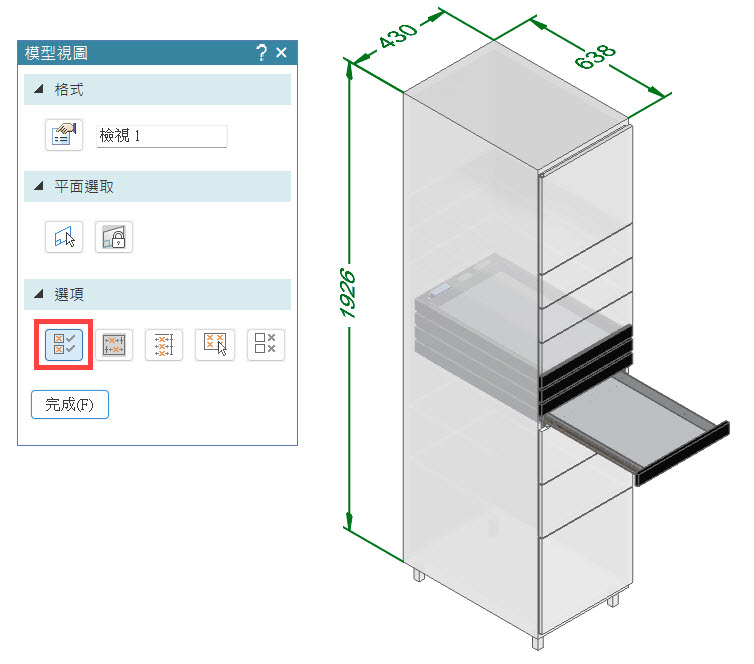Choose the 選項 icon with a cursor over marks
This screenshot has width=754, height=664.
tap(214, 344)
